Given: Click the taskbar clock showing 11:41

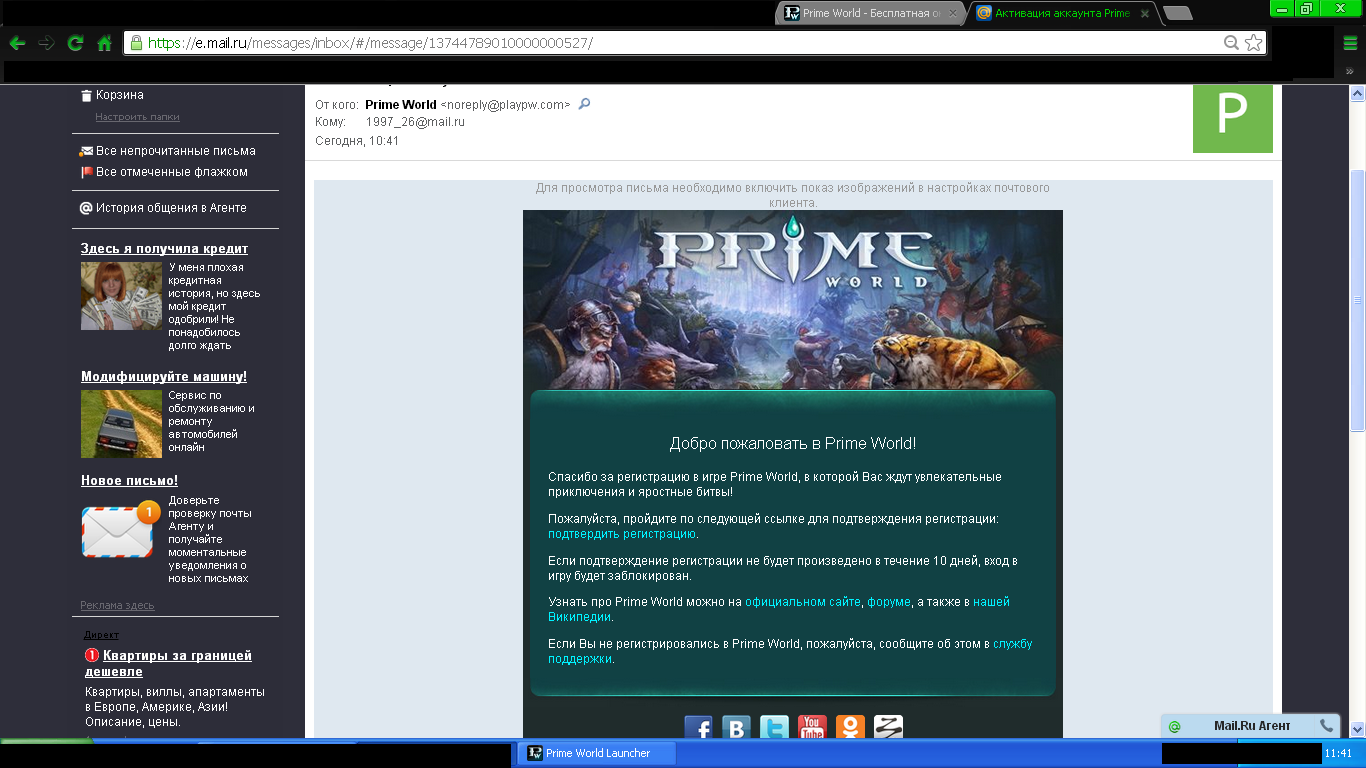Looking at the screenshot, I should coord(1338,753).
